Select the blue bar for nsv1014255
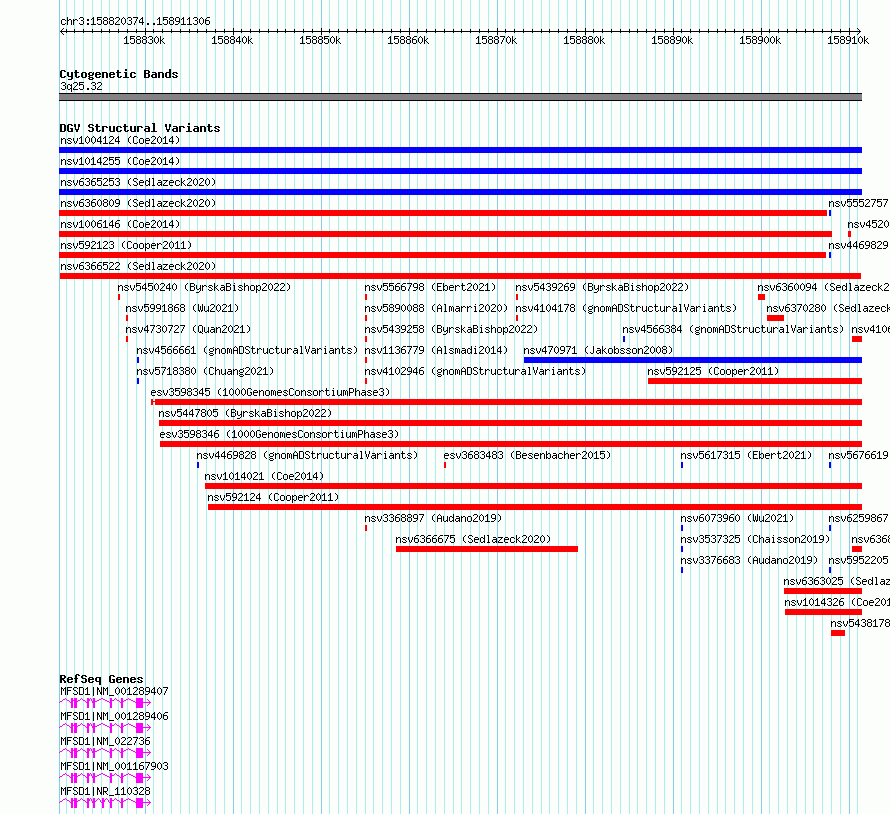The width and height of the screenshot is (890, 814). point(460,171)
